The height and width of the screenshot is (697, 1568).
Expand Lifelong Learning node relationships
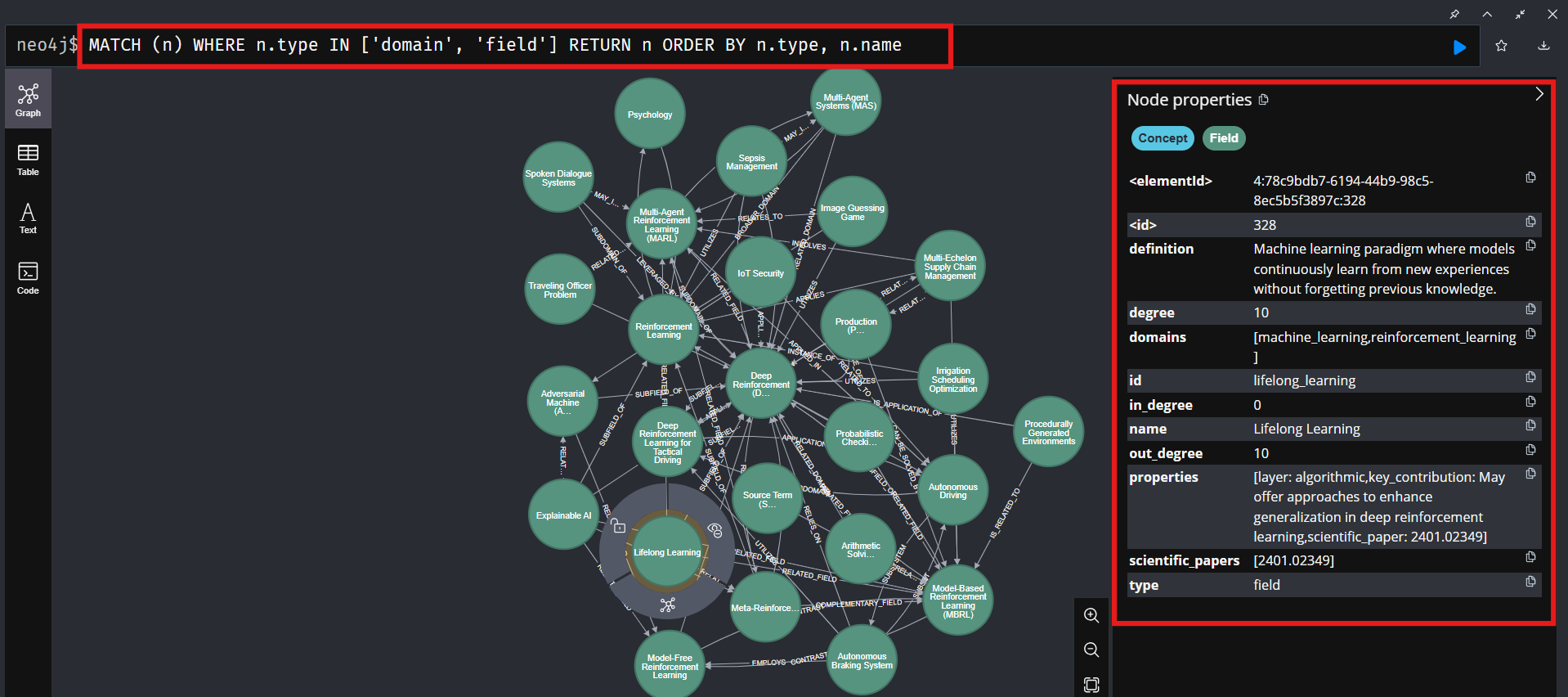[x=667, y=605]
